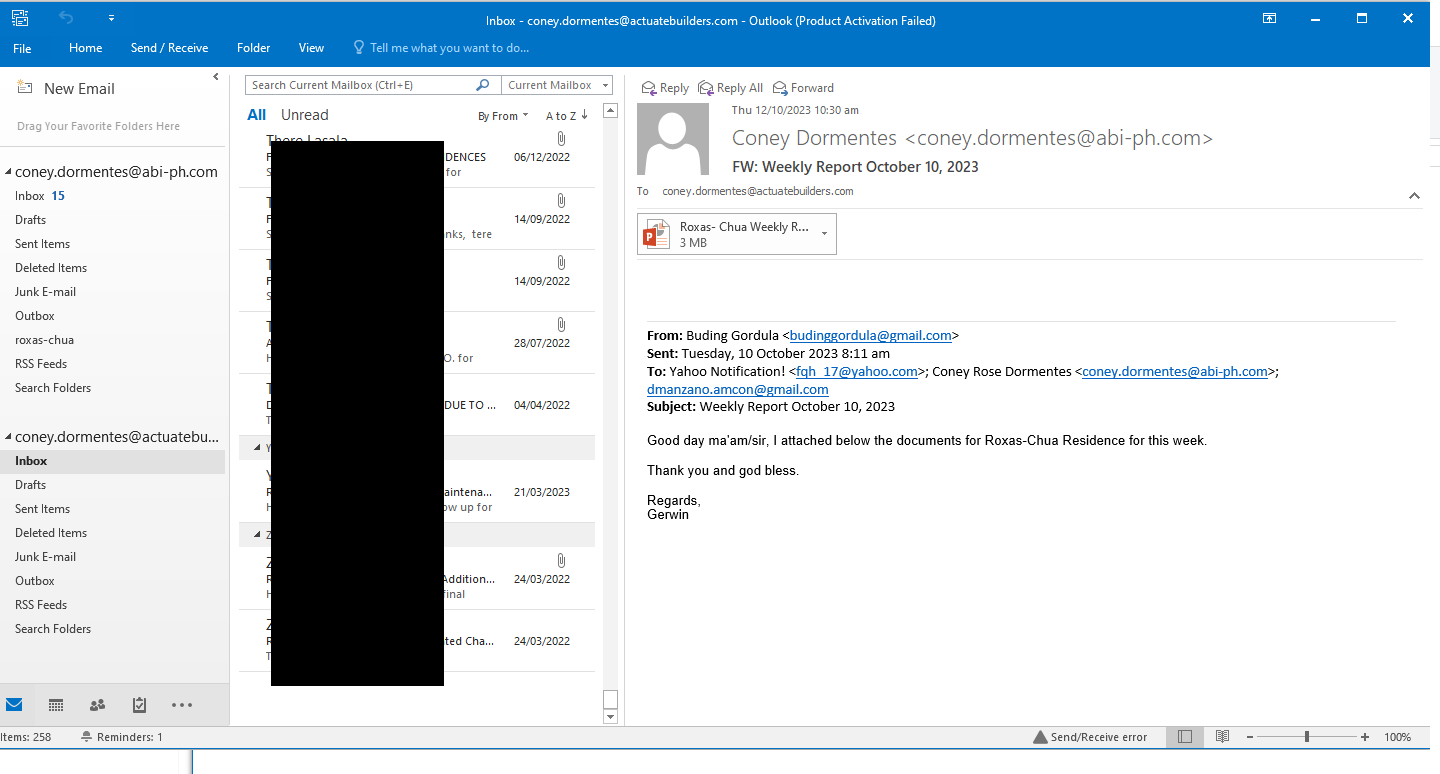
Task: Show All messages filter
Action: point(257,115)
